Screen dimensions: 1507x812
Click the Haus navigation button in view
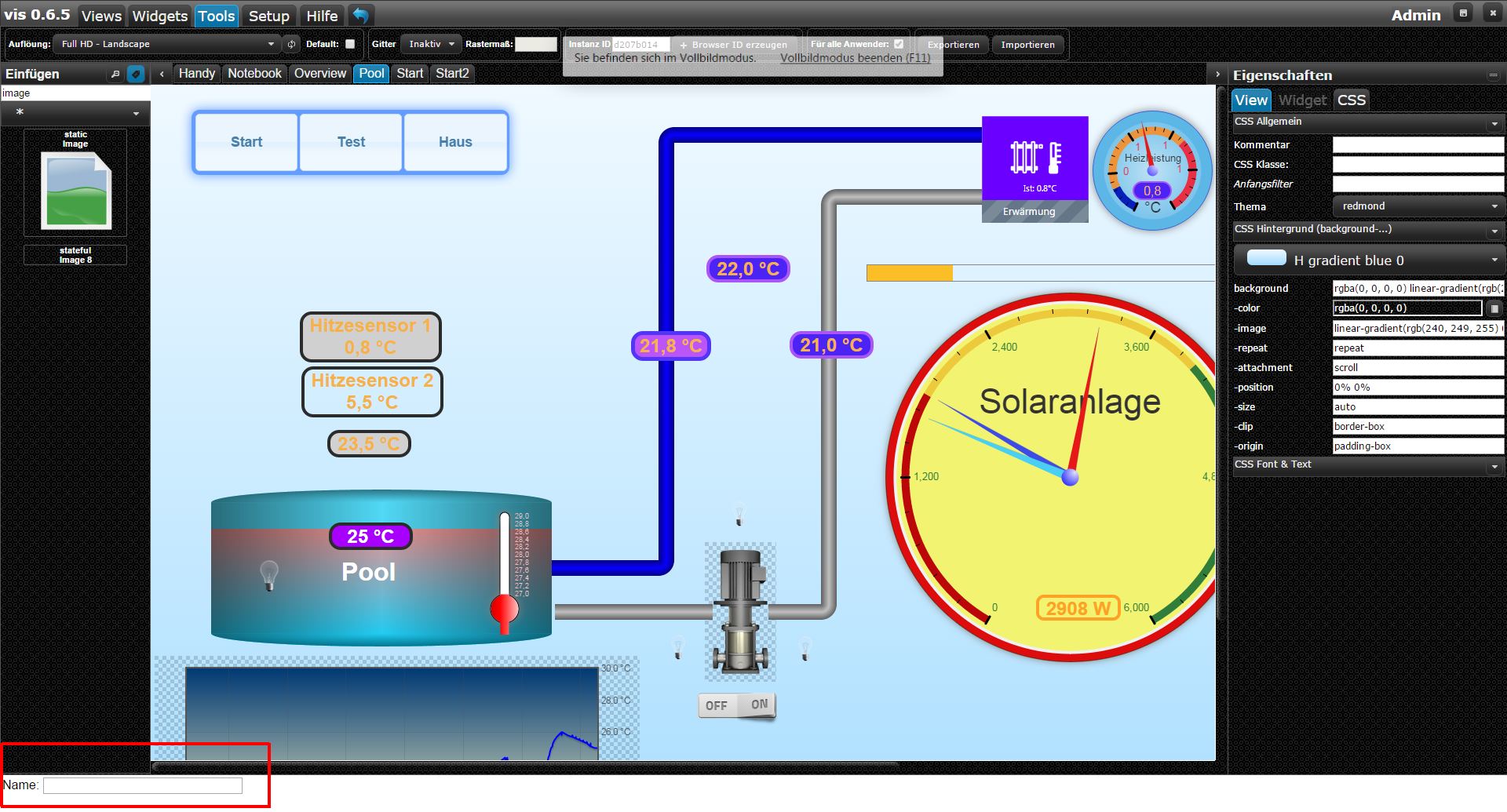455,142
